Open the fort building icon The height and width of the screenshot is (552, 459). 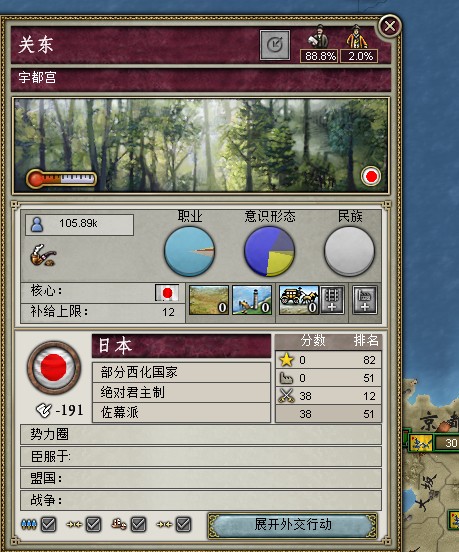click(x=208, y=300)
